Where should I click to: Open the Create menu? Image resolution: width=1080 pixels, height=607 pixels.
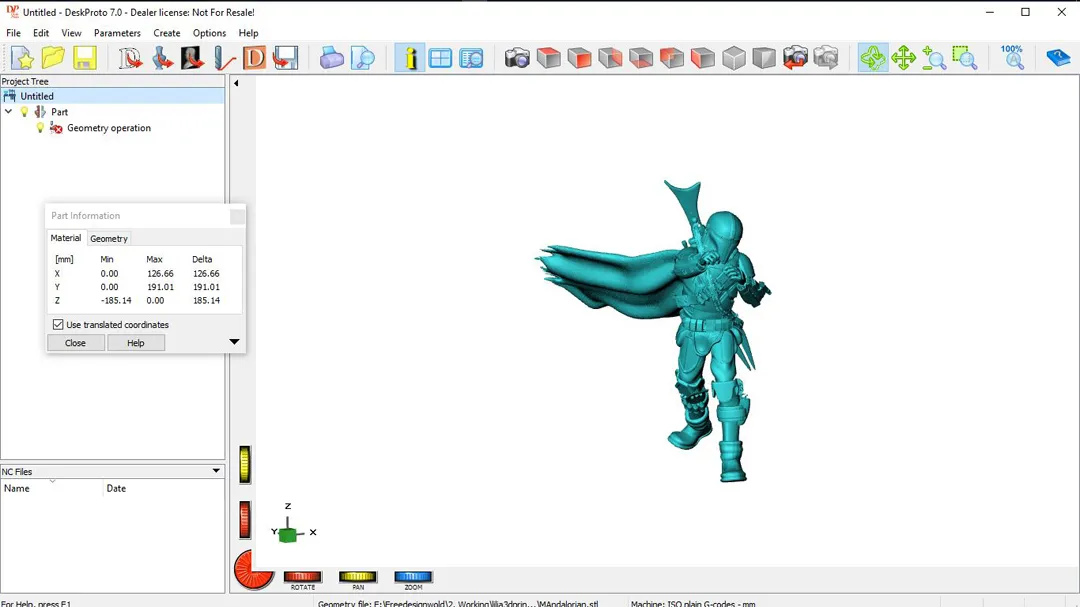[x=167, y=33]
